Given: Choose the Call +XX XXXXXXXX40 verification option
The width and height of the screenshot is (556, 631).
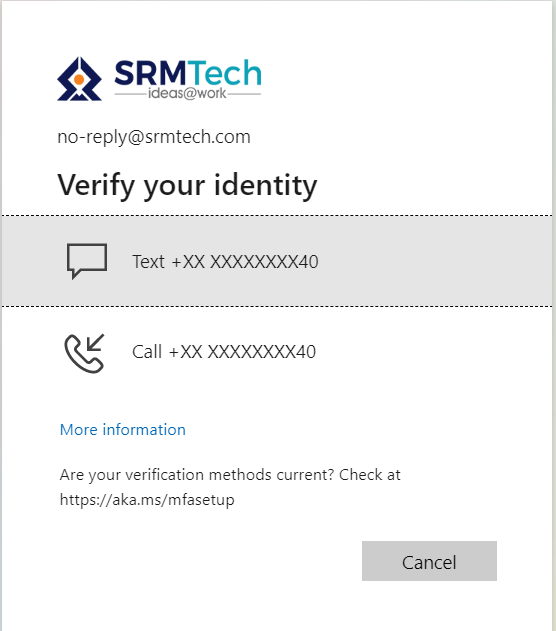Looking at the screenshot, I should click(277, 352).
